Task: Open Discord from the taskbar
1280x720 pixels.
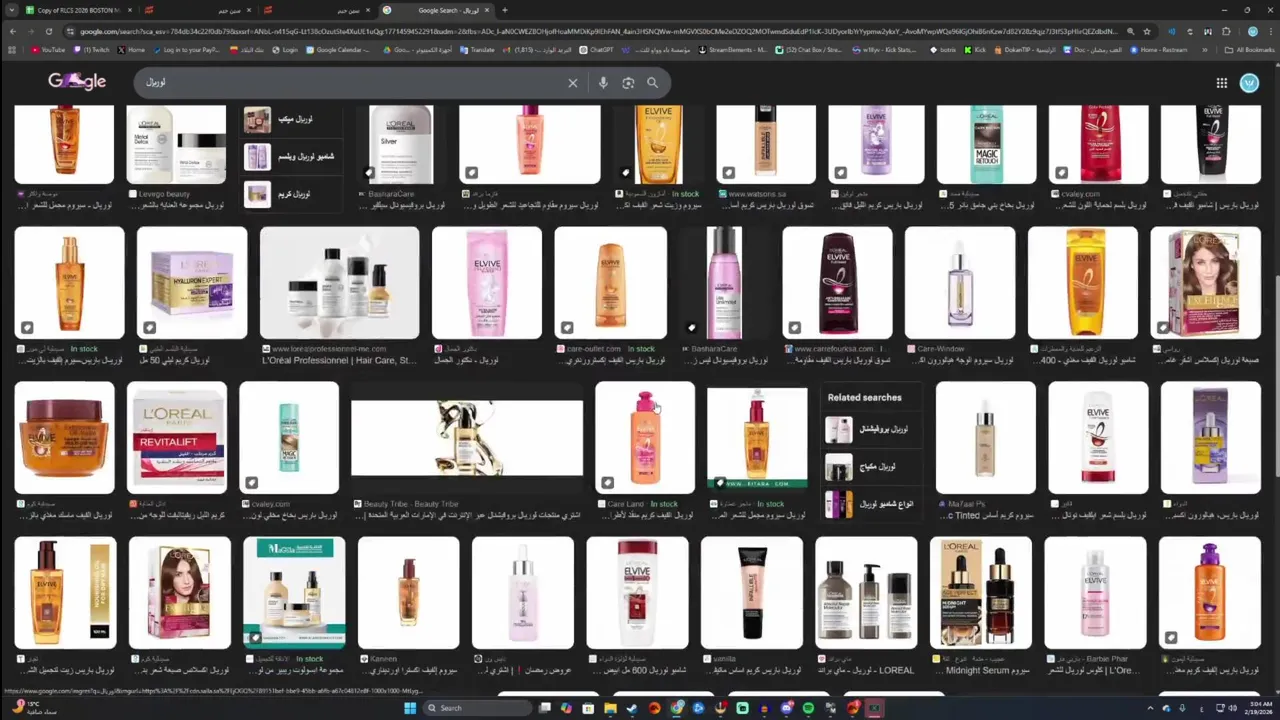Action: pos(786,708)
